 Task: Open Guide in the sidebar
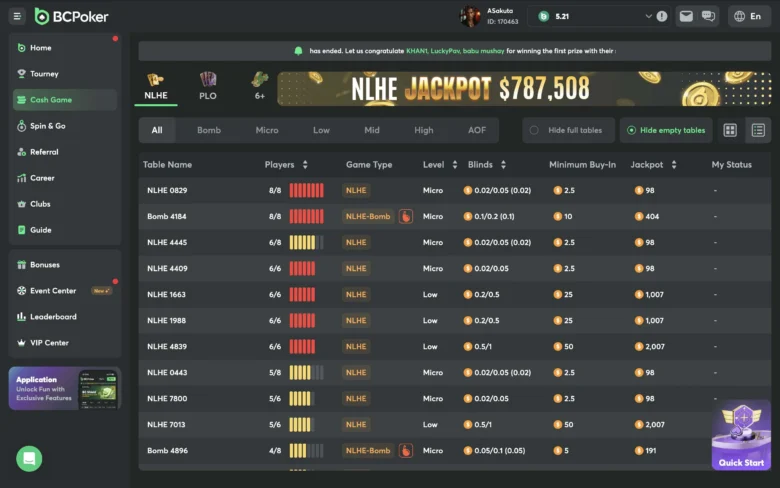(65, 230)
